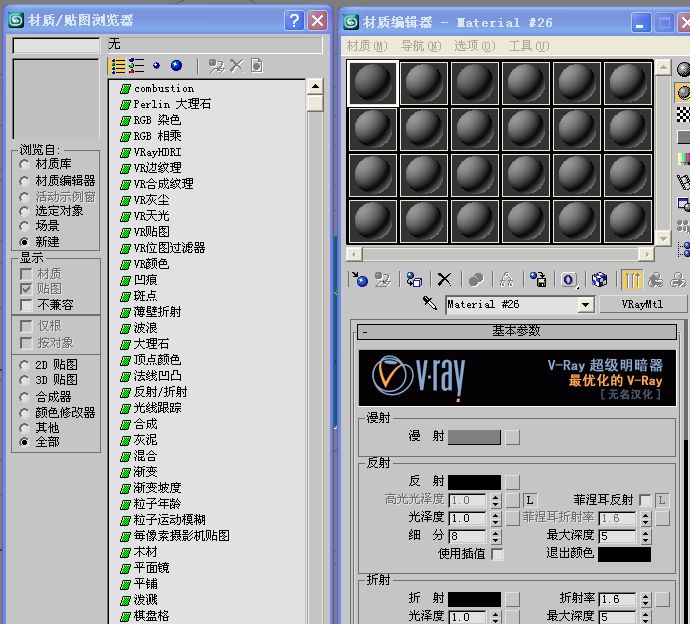The height and width of the screenshot is (624, 690).
Task: Click the Material Effects Channel 0 icon
Action: point(569,279)
